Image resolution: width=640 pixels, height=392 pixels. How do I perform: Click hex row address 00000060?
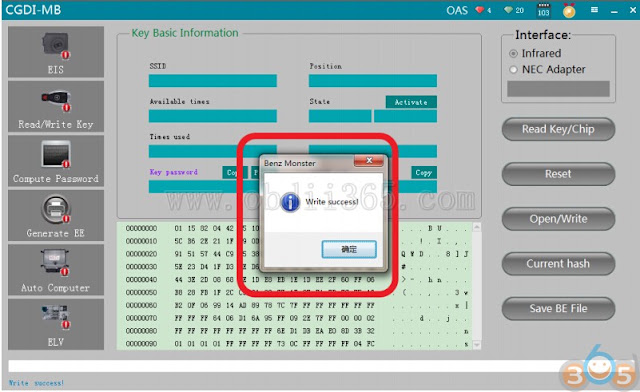[141, 305]
